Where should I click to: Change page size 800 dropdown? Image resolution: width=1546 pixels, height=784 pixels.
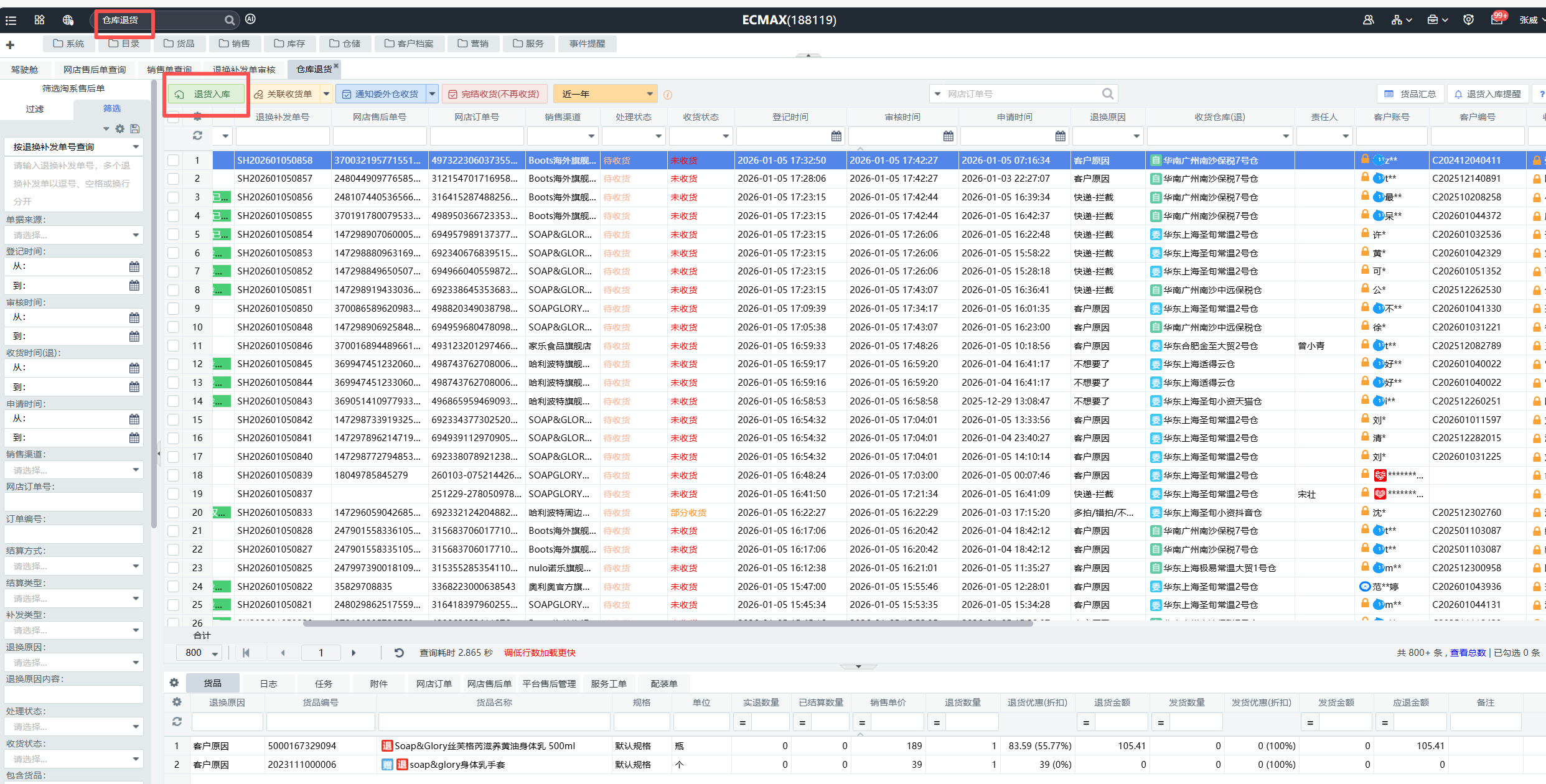click(199, 653)
